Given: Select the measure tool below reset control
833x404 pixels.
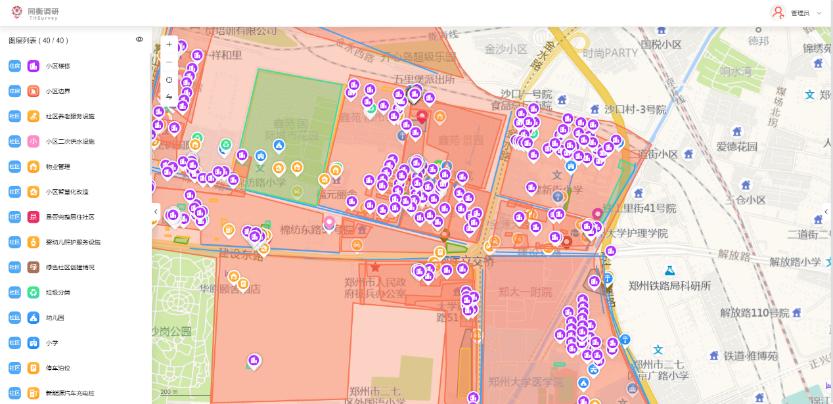Looking at the screenshot, I should [x=169, y=97].
